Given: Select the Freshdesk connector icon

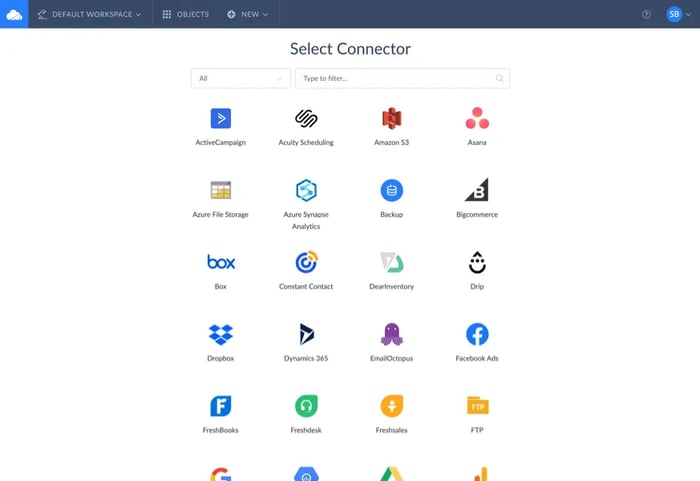Looking at the screenshot, I should click(306, 406).
